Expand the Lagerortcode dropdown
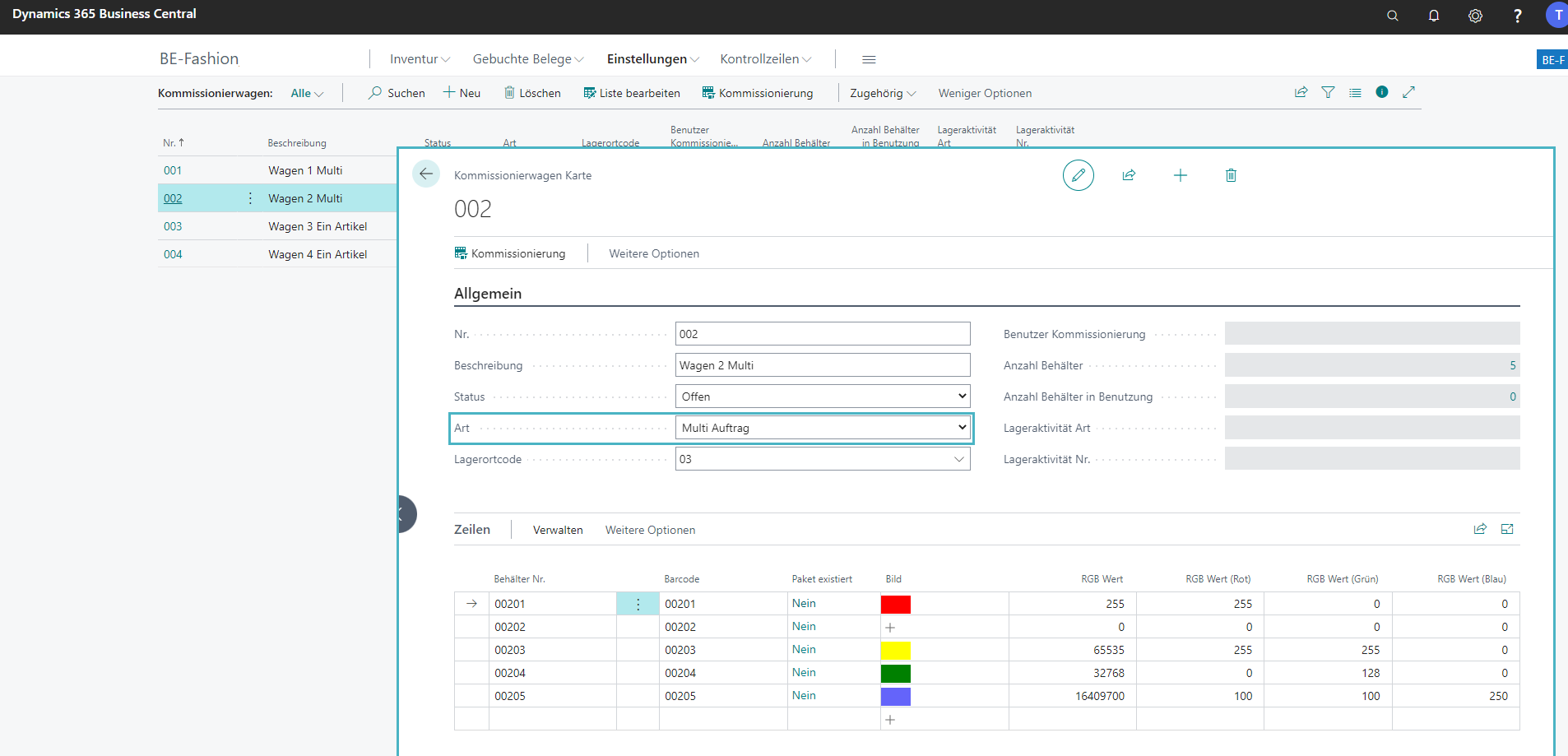1568x756 pixels. [958, 459]
